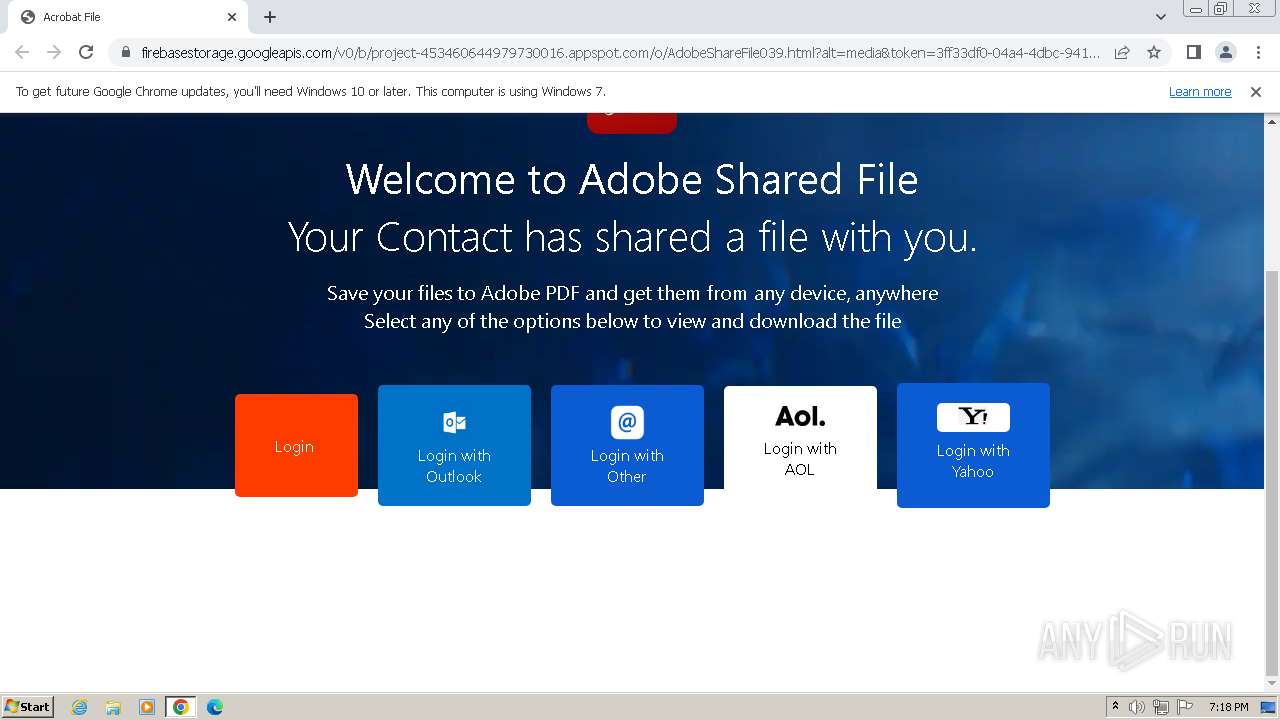Reload the current page
The width and height of the screenshot is (1280, 720).
point(86,52)
